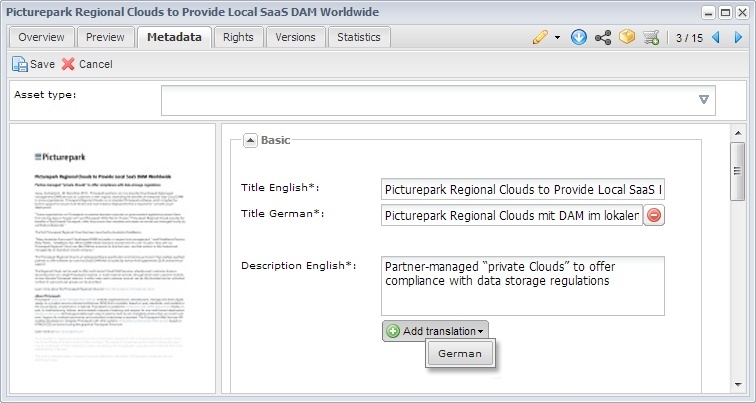Minimize the asset detail window
The height and width of the screenshot is (403, 756).
708,13
